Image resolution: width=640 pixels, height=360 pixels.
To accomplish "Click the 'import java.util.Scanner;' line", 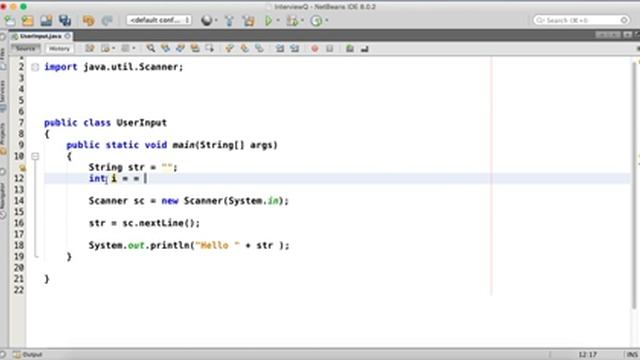I will click(x=114, y=67).
